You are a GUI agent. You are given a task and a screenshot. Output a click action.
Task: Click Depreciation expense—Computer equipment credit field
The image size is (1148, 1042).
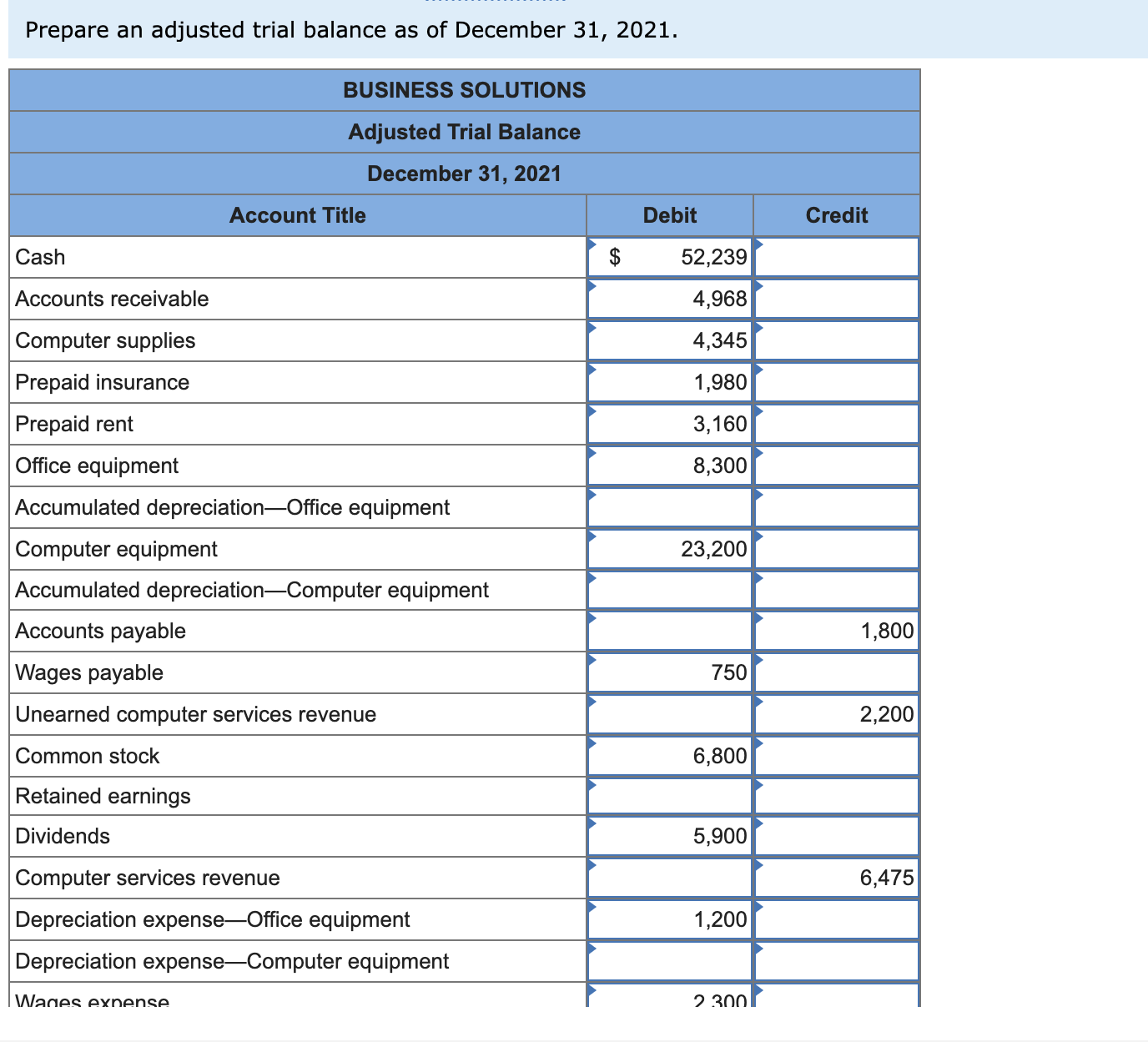837,961
